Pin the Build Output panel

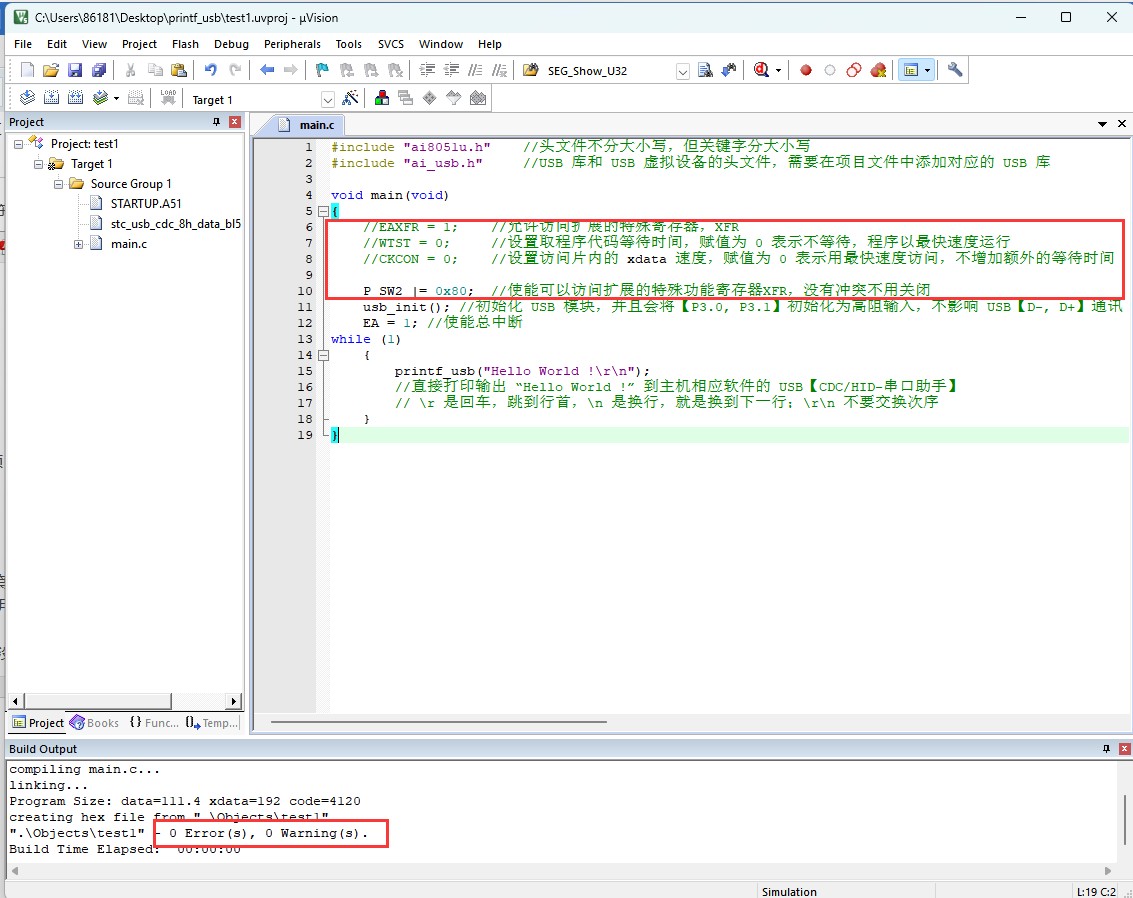1106,749
